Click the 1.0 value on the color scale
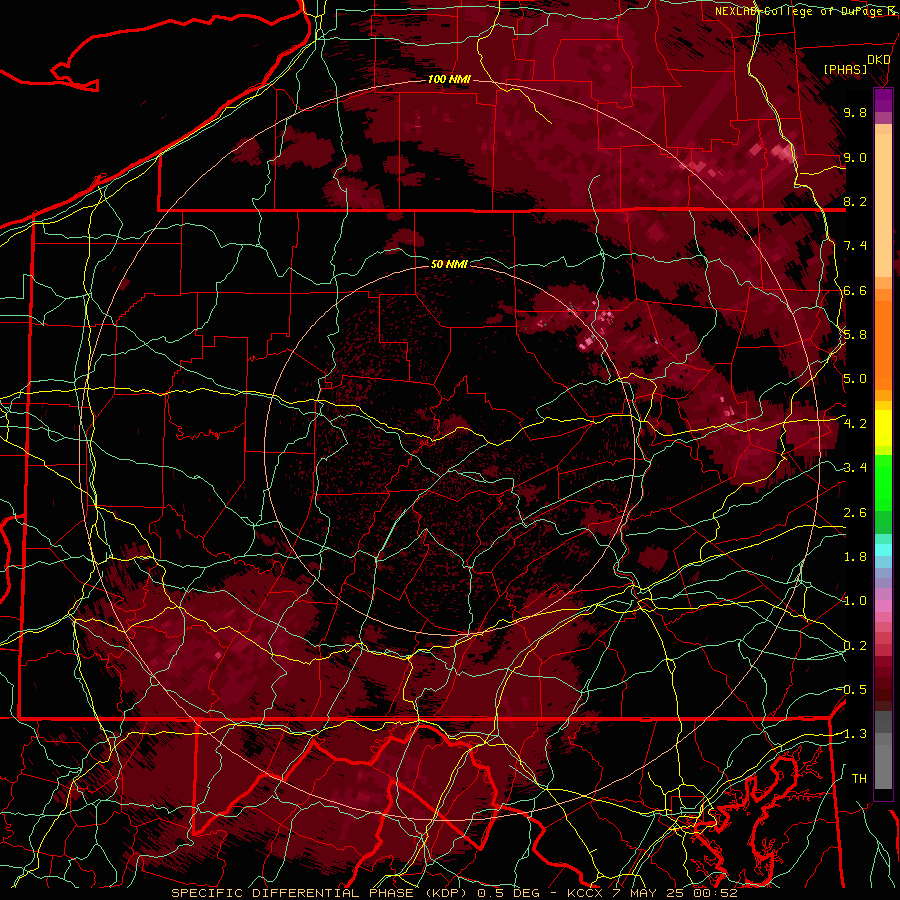900x900 pixels. [x=855, y=601]
